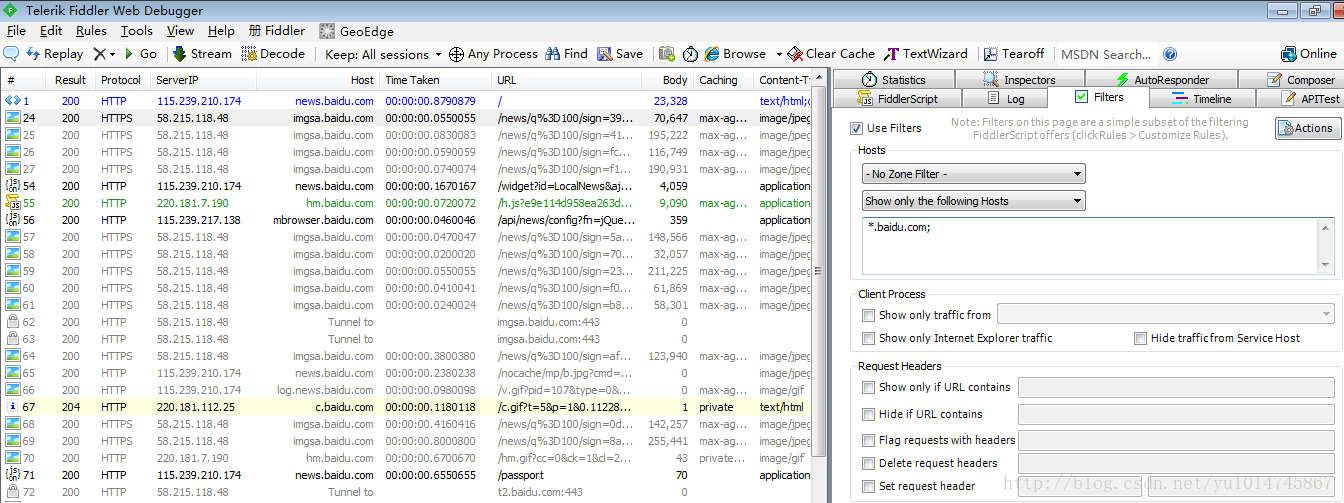Select session 1 news.baidu.com row
1344x503 pixels.
(406, 101)
